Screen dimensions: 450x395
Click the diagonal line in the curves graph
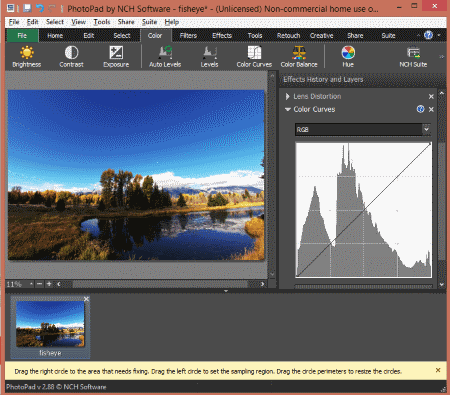(364, 210)
